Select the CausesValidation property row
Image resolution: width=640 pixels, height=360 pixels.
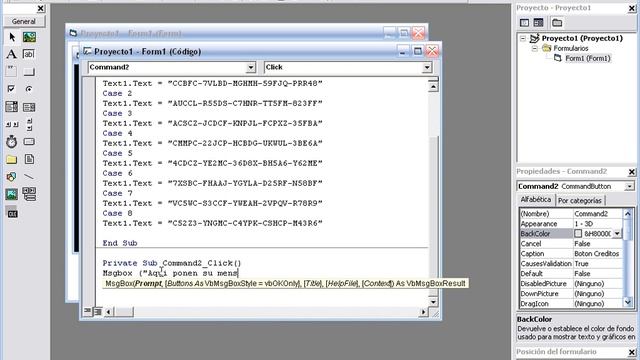[x=571, y=264]
